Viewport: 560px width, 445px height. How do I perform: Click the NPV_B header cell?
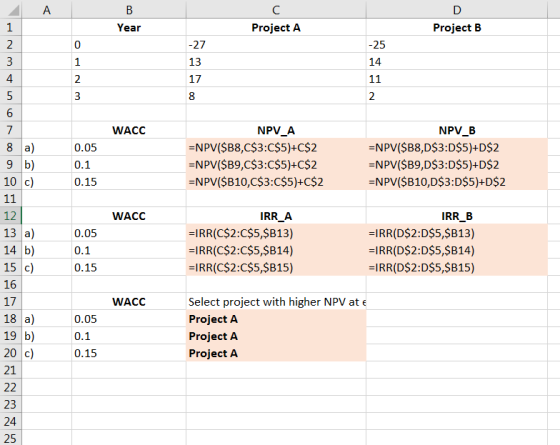(x=457, y=130)
